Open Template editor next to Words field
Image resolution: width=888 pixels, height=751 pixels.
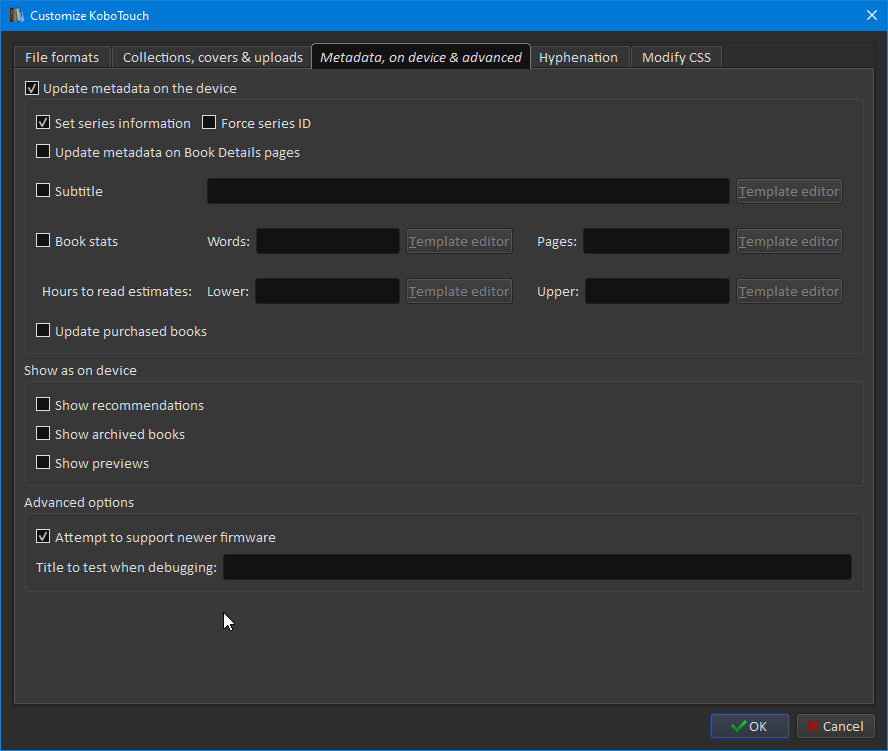coord(459,241)
